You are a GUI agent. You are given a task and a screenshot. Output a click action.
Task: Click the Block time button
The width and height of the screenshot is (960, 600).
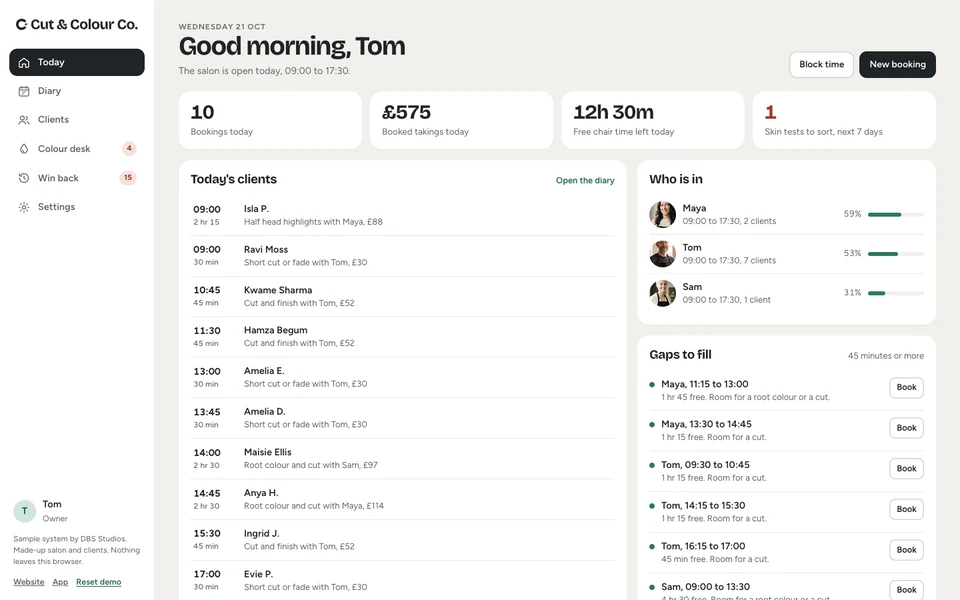click(x=821, y=64)
